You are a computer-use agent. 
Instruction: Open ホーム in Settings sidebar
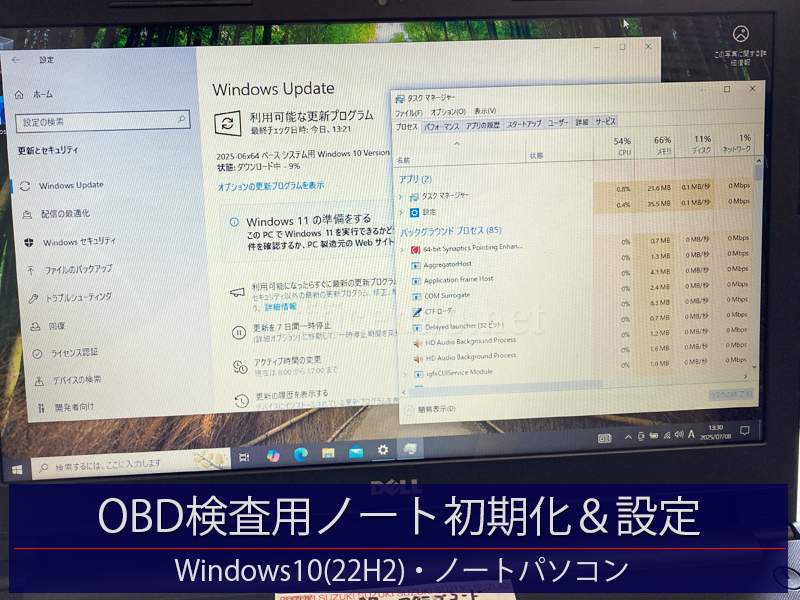coord(35,94)
